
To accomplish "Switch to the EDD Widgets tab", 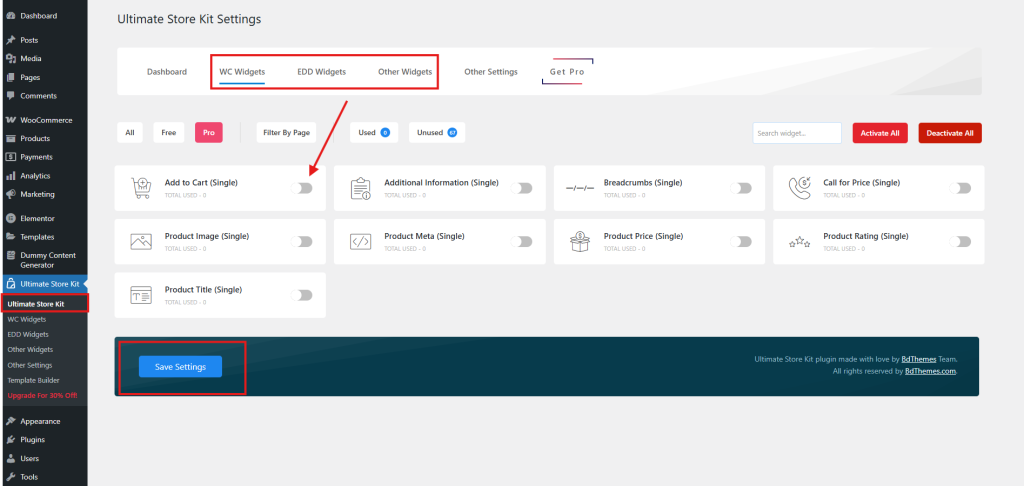I will [x=321, y=72].
